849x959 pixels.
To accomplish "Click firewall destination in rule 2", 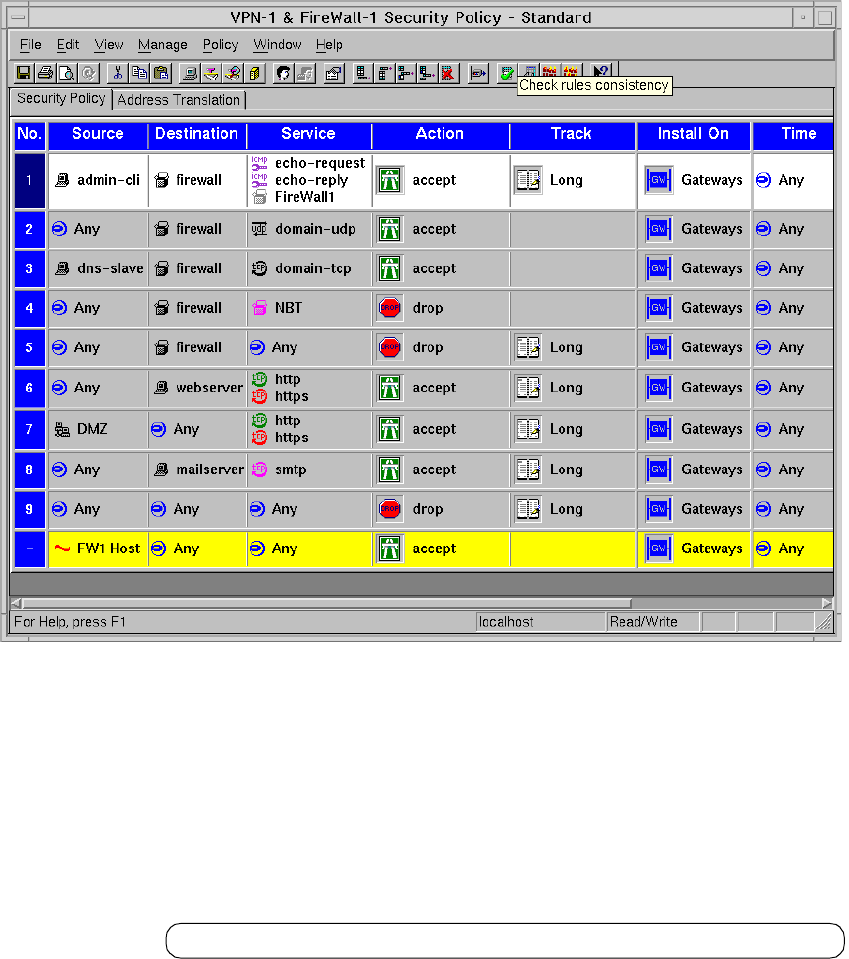I will [188, 229].
